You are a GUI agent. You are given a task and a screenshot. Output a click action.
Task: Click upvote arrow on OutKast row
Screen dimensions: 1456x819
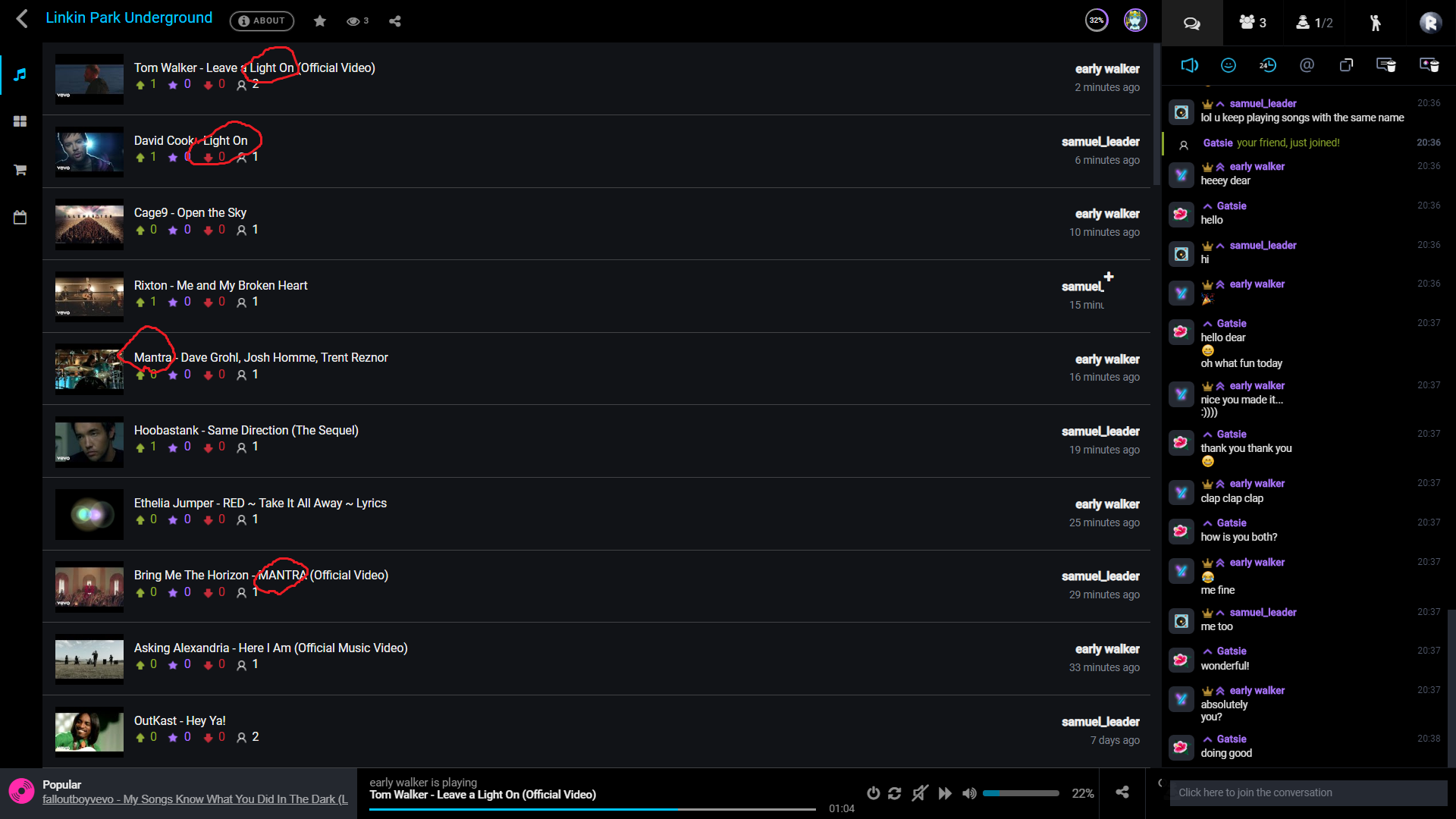point(140,738)
